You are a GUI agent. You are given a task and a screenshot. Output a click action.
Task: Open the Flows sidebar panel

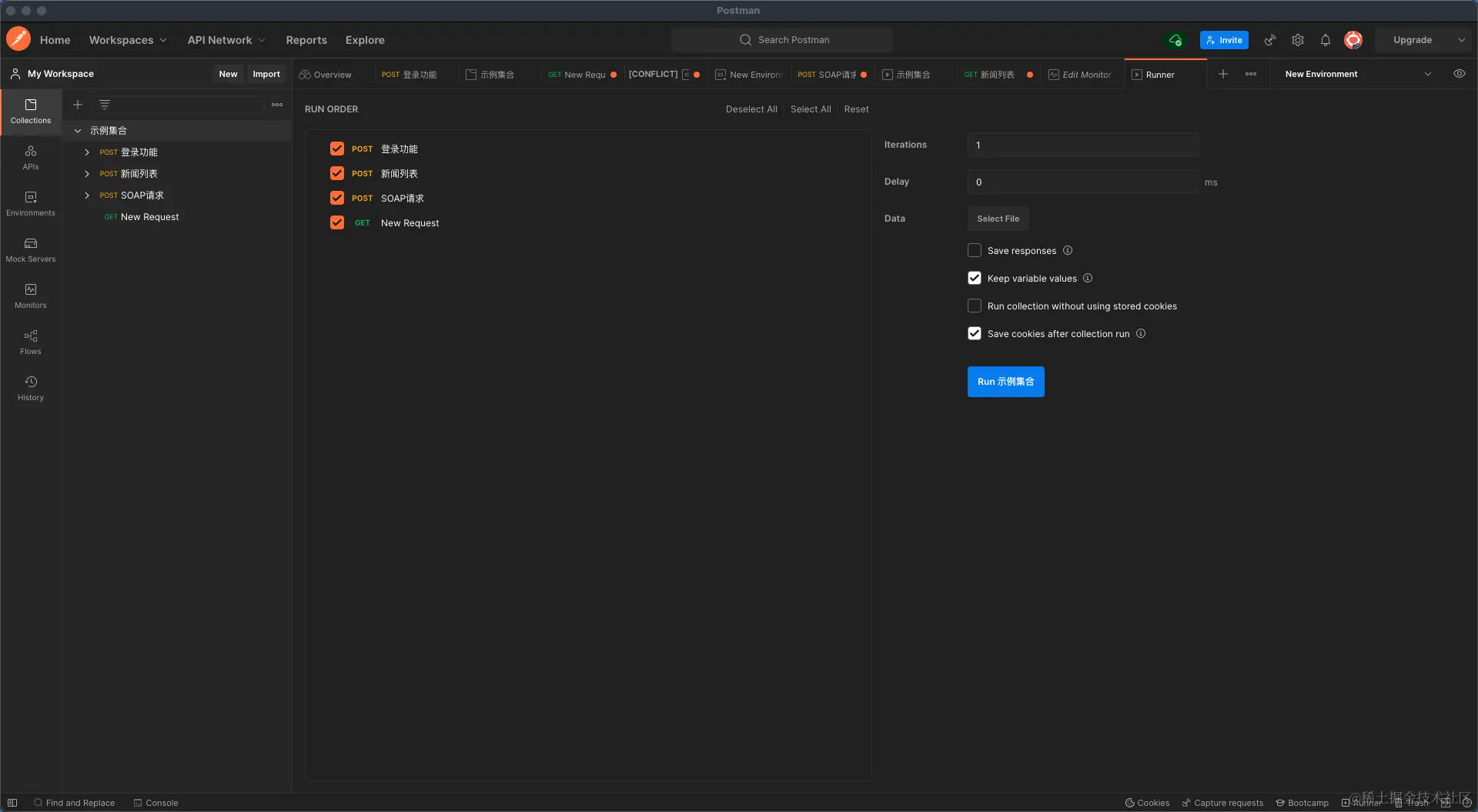click(31, 343)
